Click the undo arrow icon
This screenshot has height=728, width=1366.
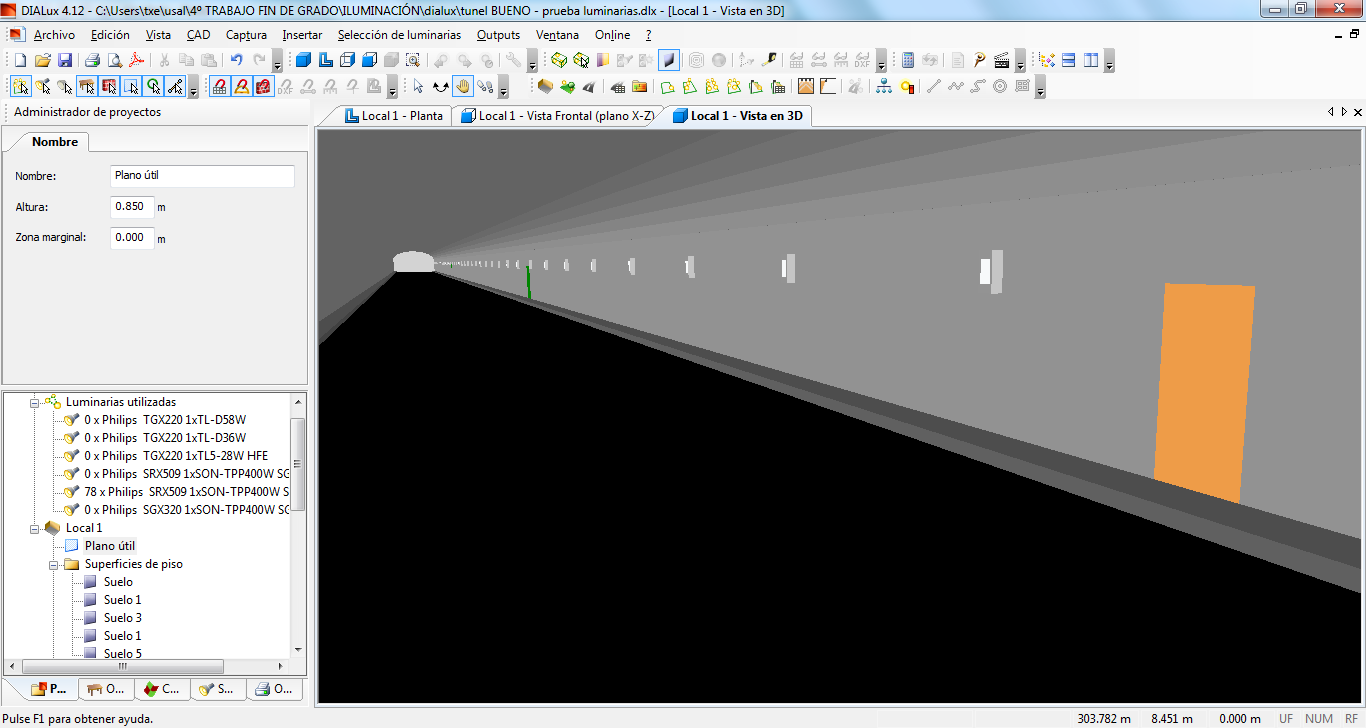[x=237, y=61]
